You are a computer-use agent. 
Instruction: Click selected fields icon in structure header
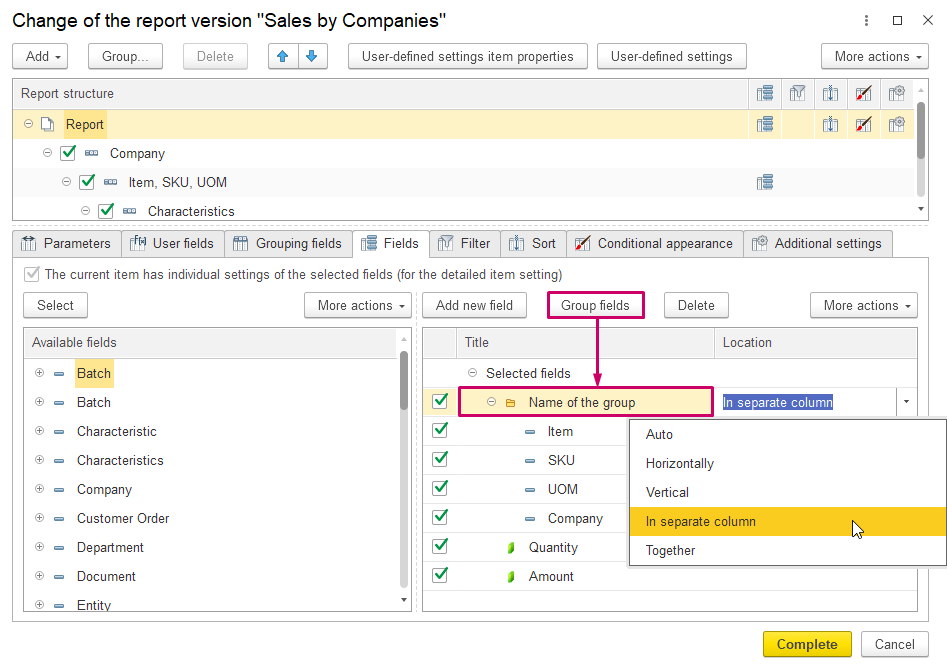(765, 93)
